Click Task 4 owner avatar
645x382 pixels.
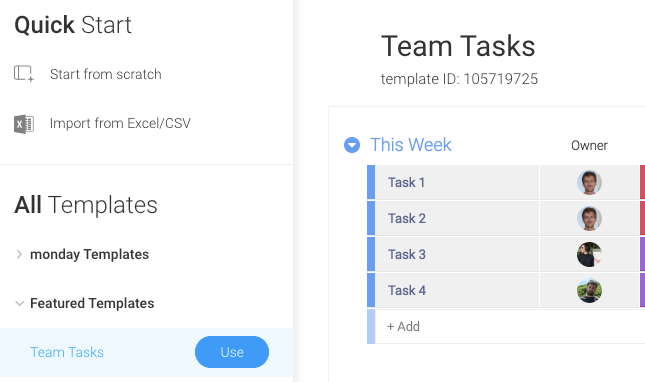589,290
